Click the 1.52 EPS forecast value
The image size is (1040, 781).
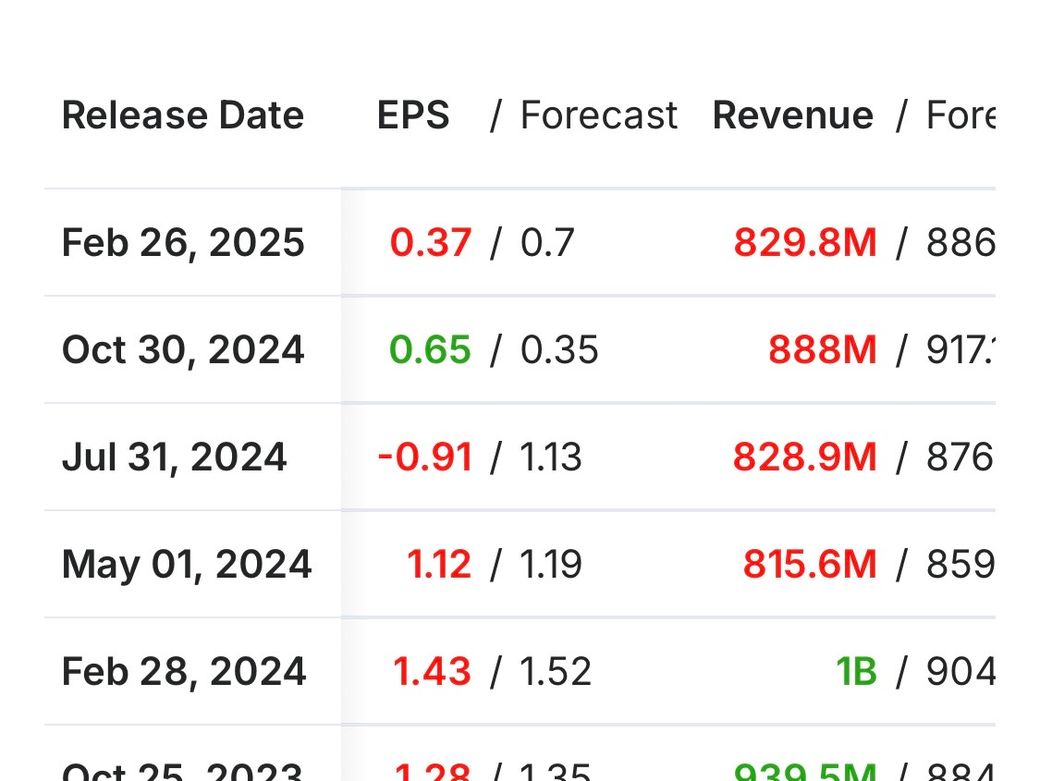556,671
